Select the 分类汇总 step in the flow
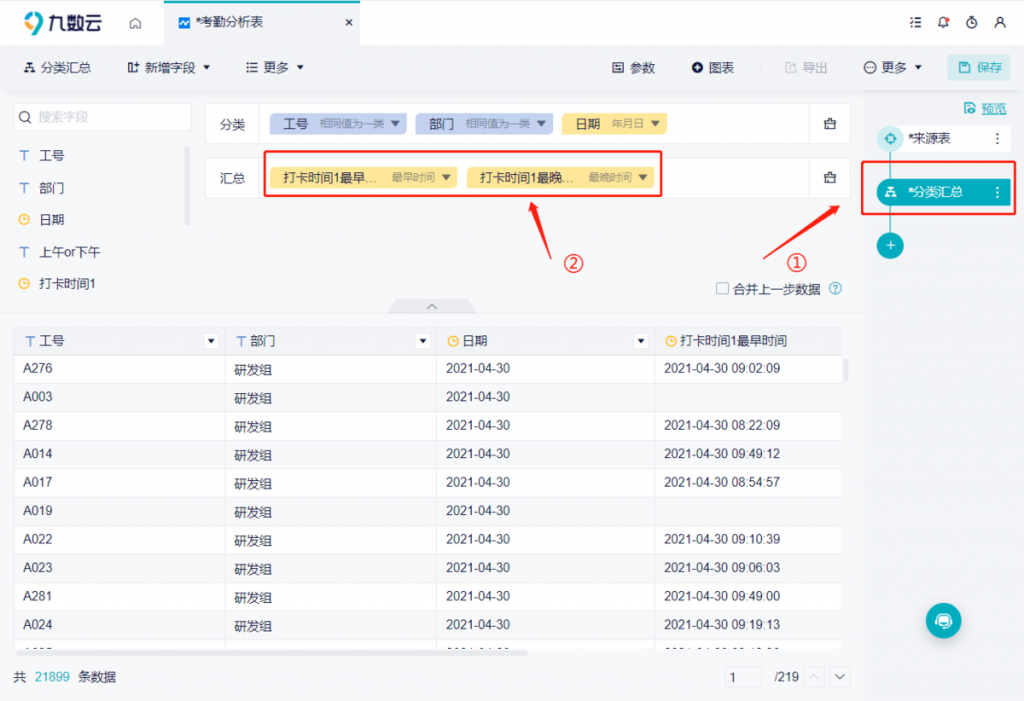 click(x=937, y=192)
